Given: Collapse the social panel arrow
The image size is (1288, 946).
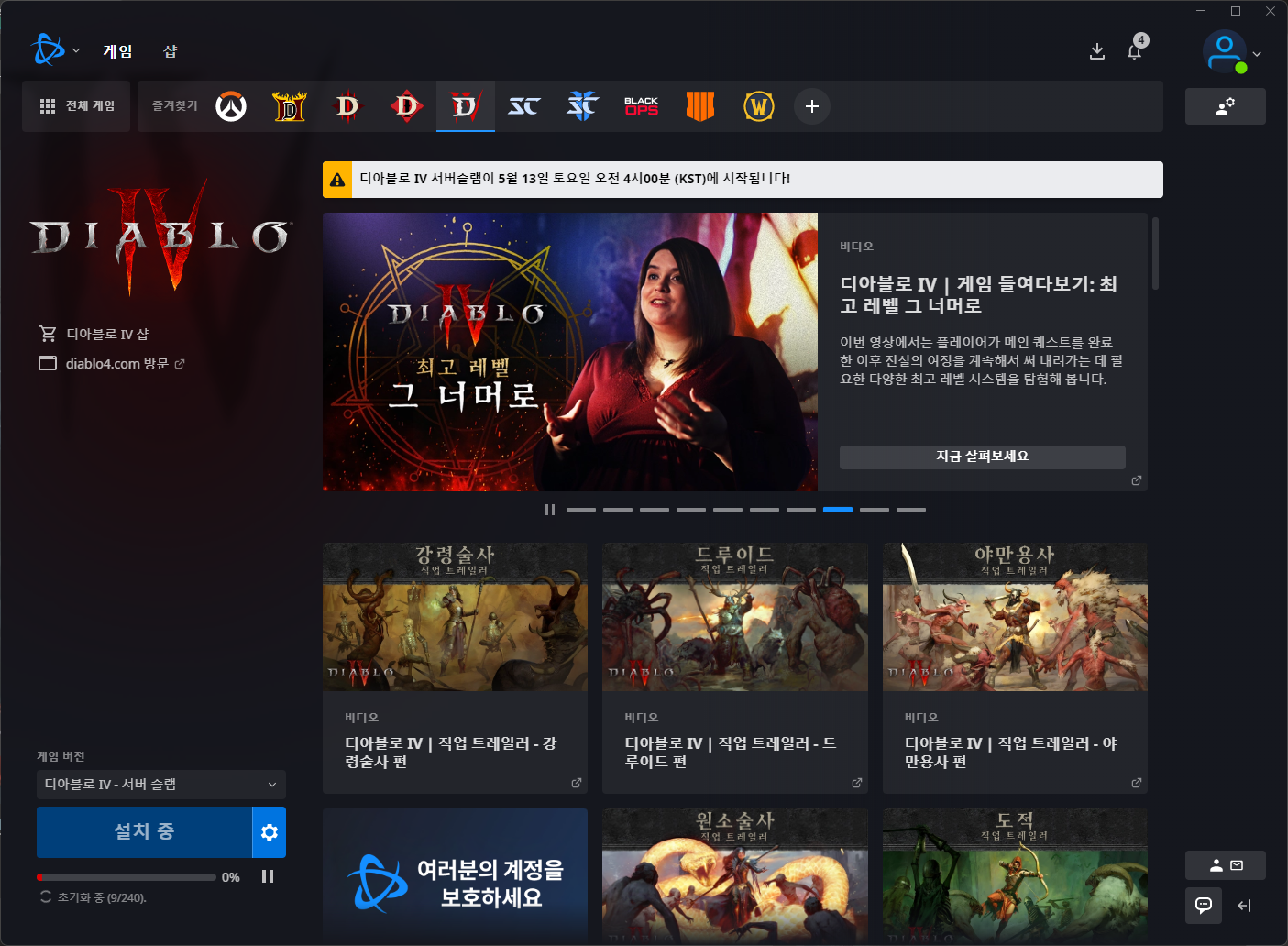Looking at the screenshot, I should (1244, 906).
